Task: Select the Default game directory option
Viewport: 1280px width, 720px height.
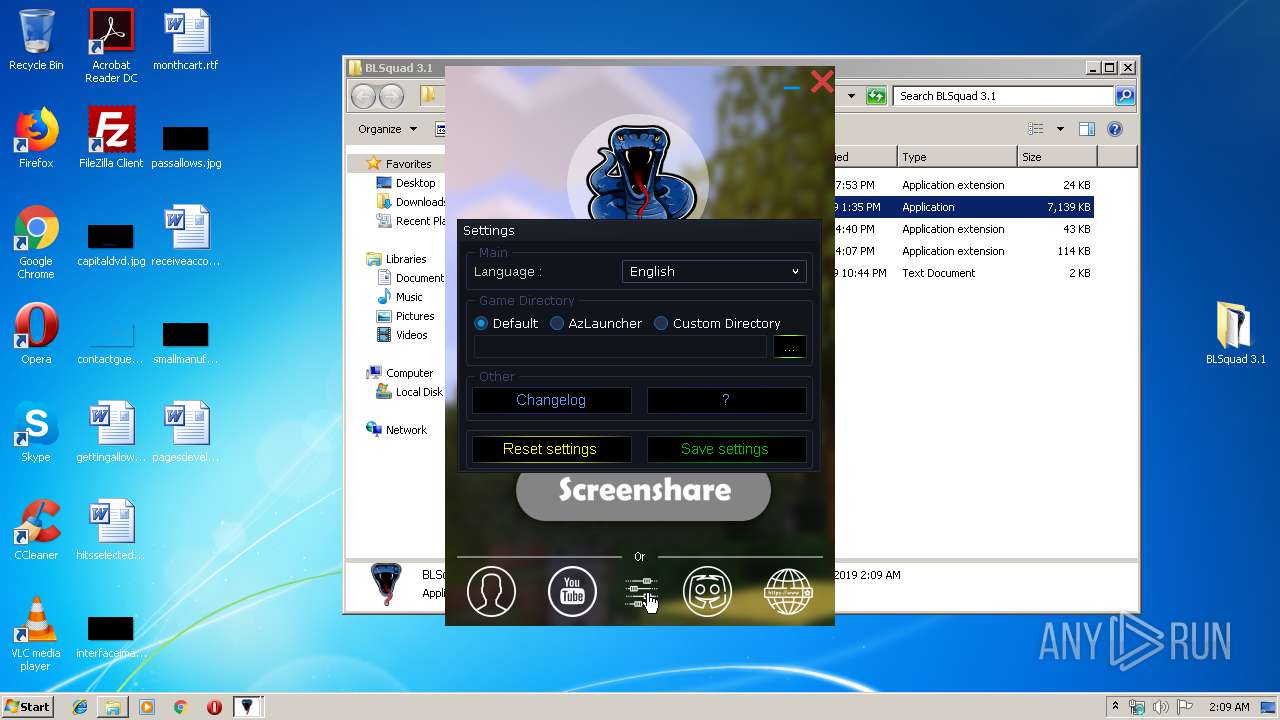Action: coord(506,323)
